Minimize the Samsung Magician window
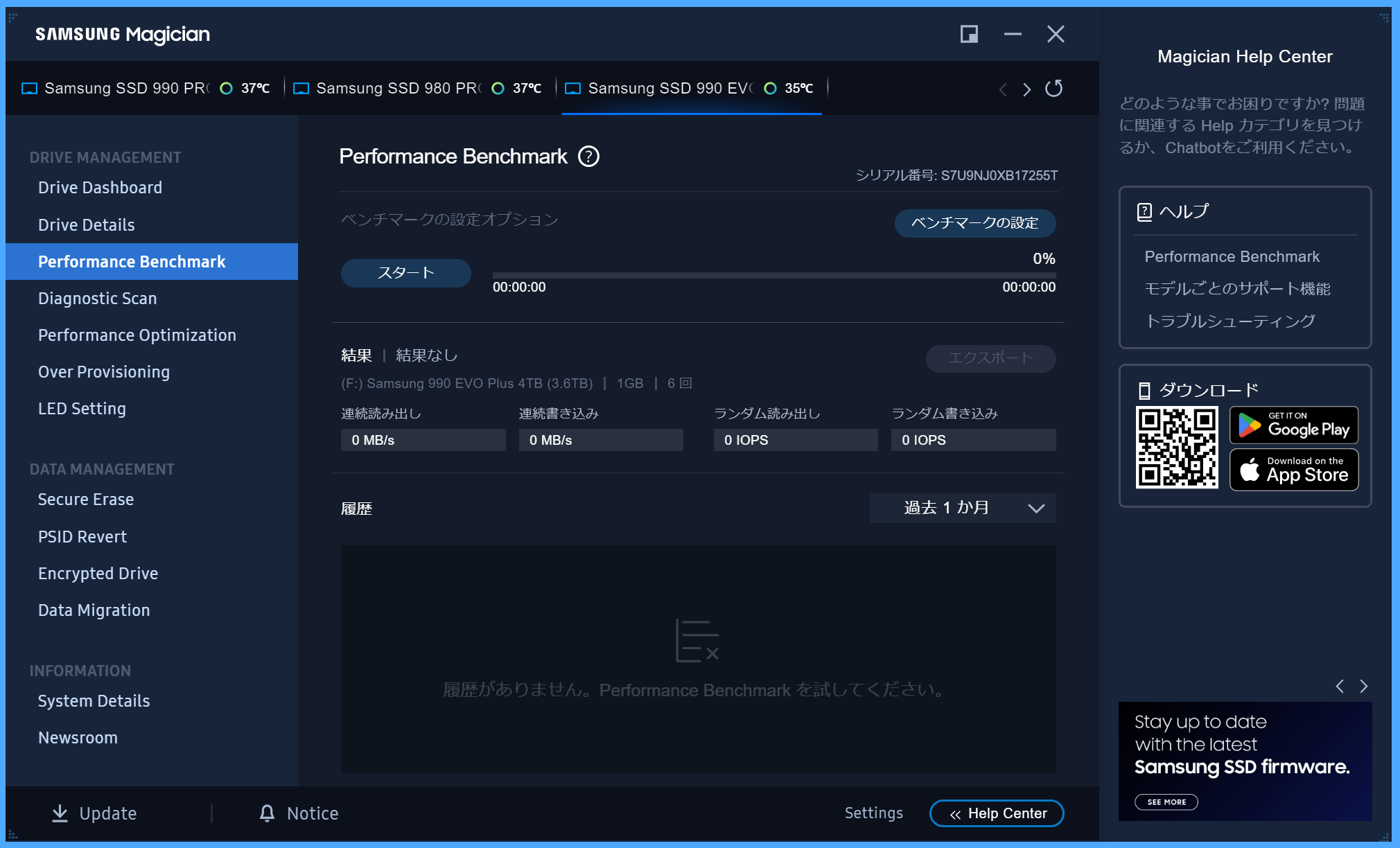 pyautogui.click(x=1013, y=34)
